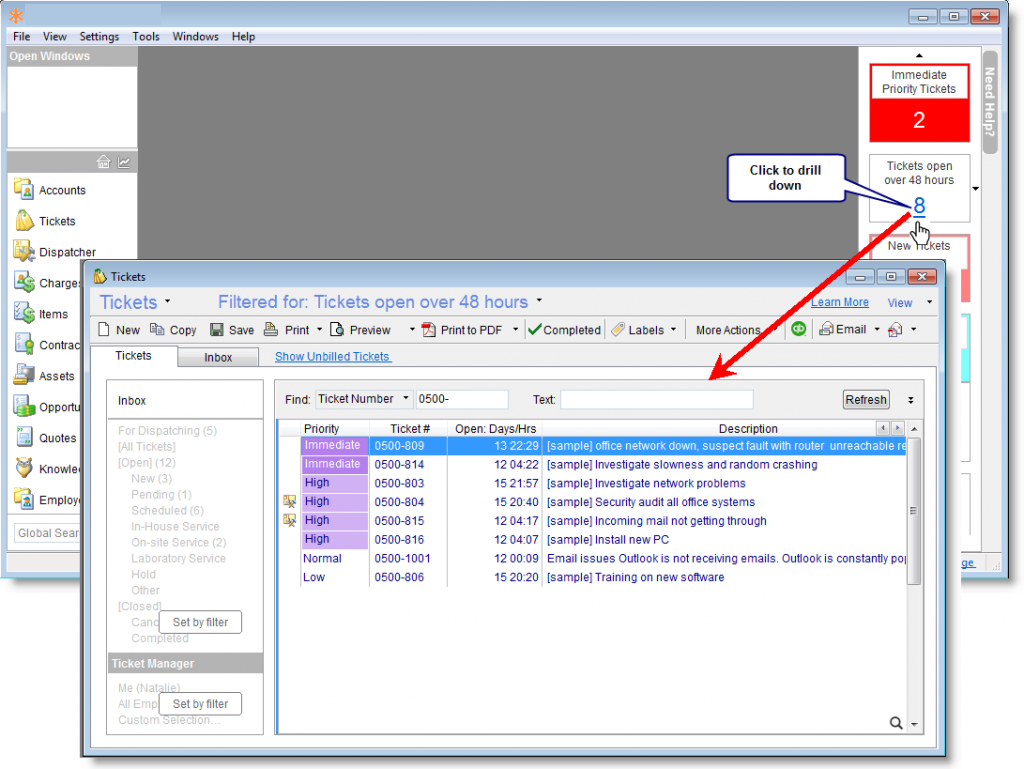Image resolution: width=1024 pixels, height=769 pixels.
Task: Open the Email dropdown in the toolbar
Action: (x=876, y=329)
